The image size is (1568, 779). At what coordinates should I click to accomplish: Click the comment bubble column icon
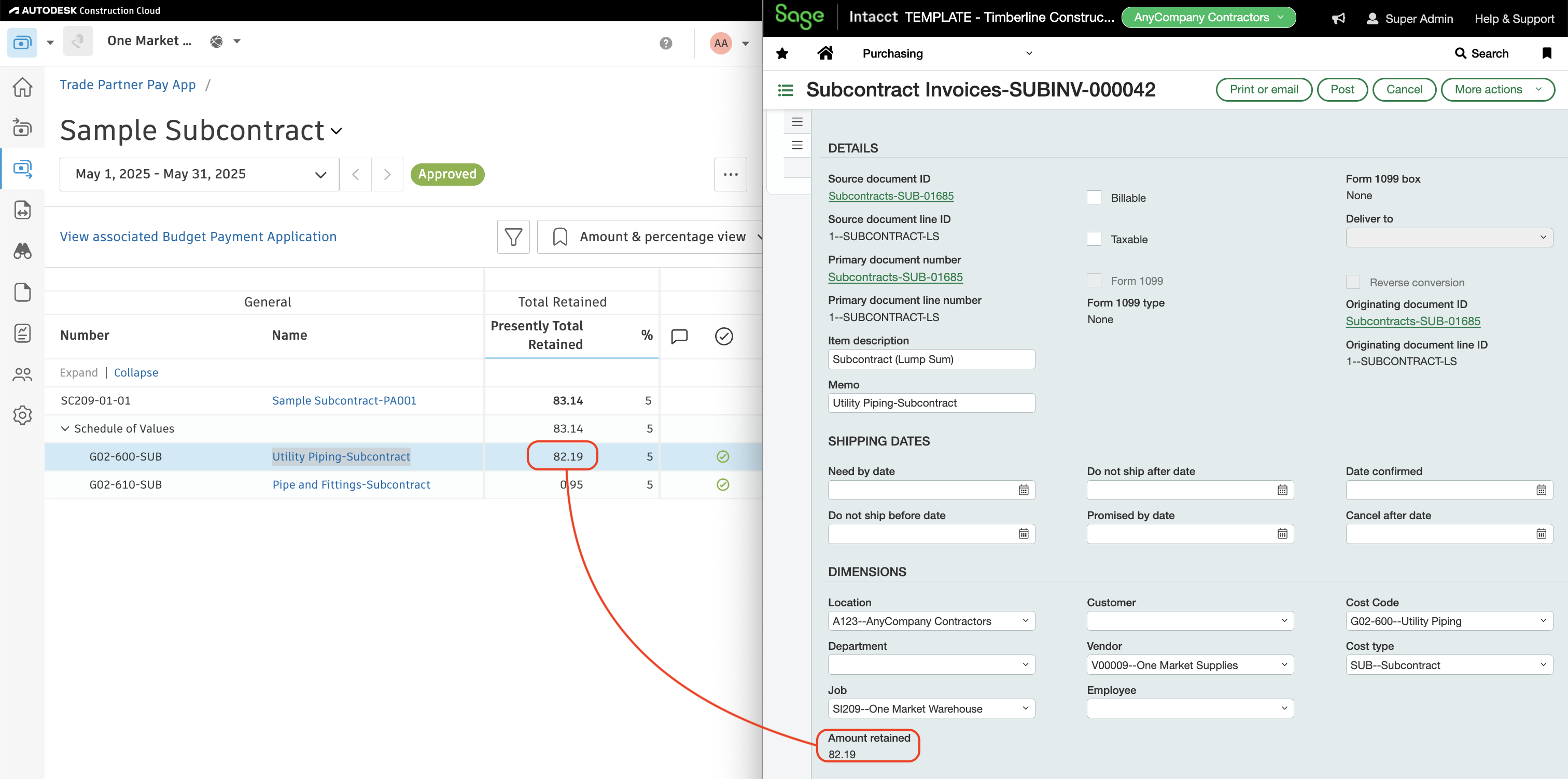coord(679,336)
